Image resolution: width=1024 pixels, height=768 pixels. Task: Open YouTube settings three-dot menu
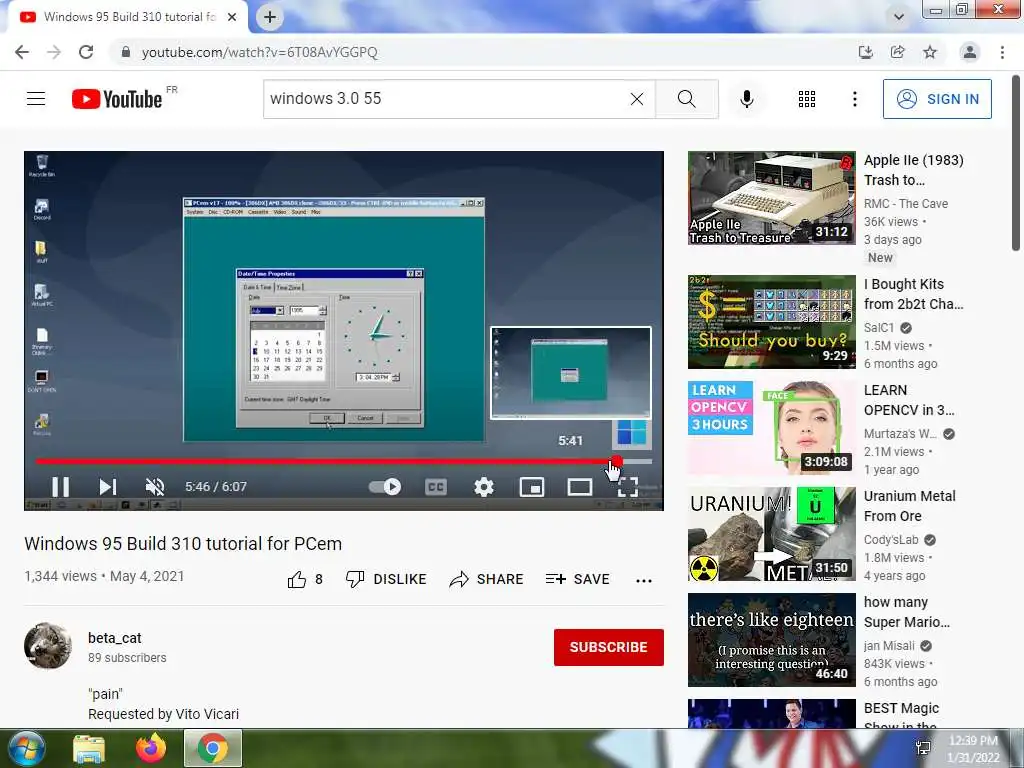(855, 99)
